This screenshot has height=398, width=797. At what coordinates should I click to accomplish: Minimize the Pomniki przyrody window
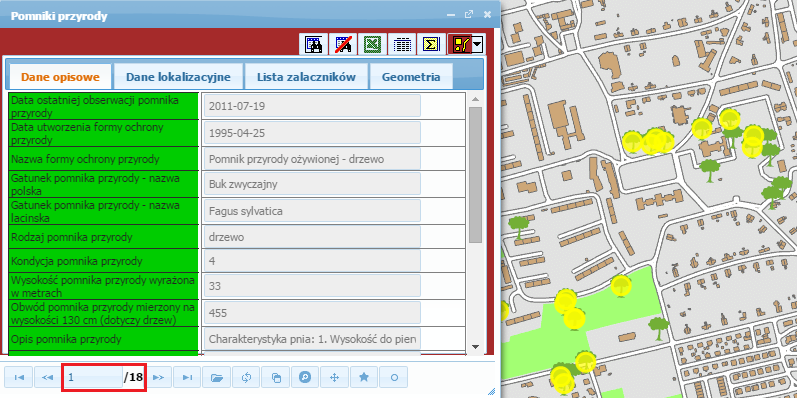coord(450,15)
